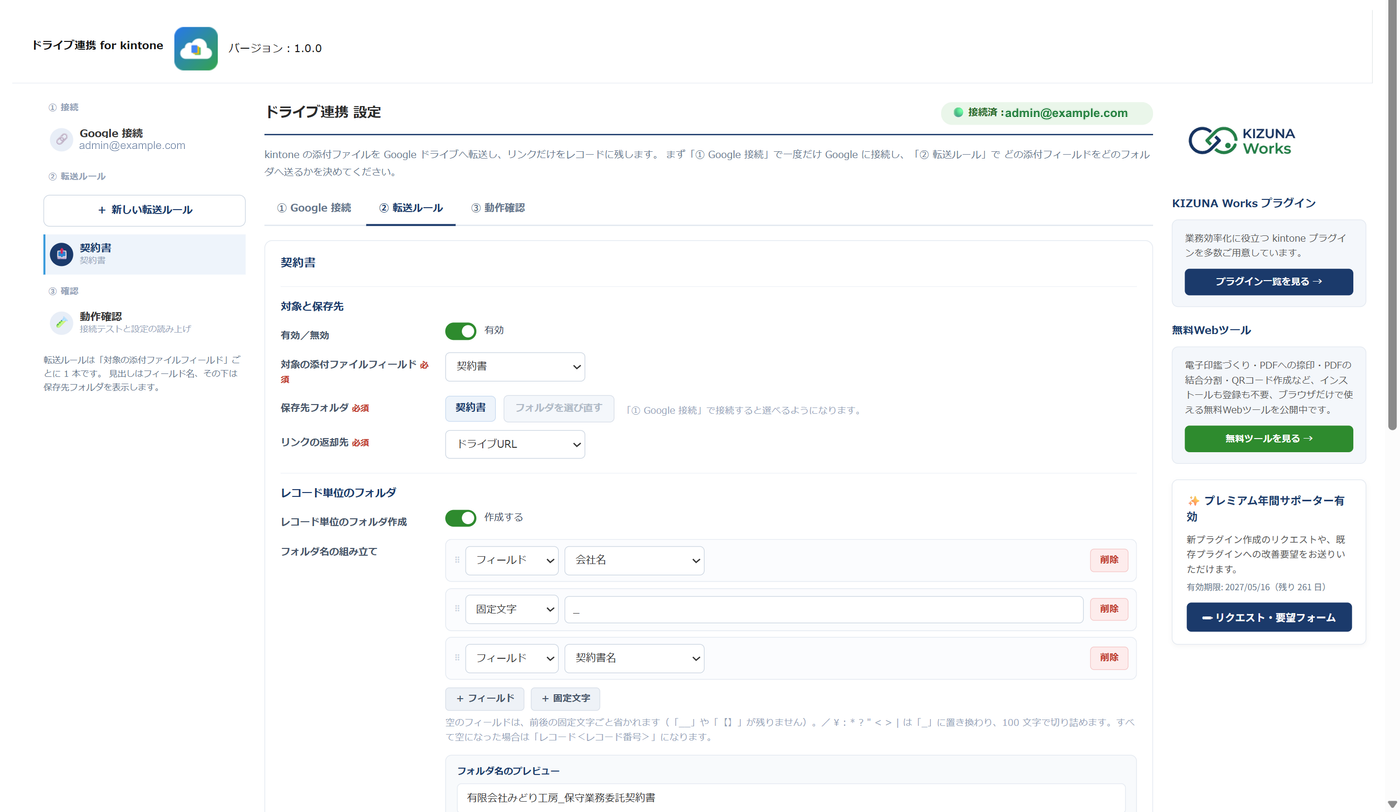This screenshot has width=1400, height=812.
Task: Open the フィールド type dropdown beside 会社名
Action: click(x=512, y=560)
